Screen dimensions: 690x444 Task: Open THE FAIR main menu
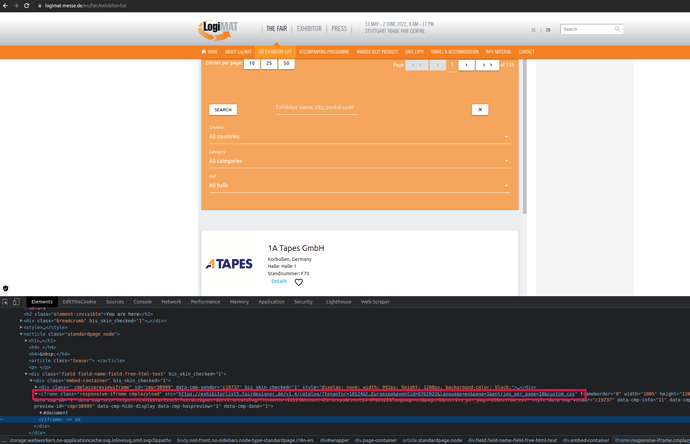coord(276,29)
